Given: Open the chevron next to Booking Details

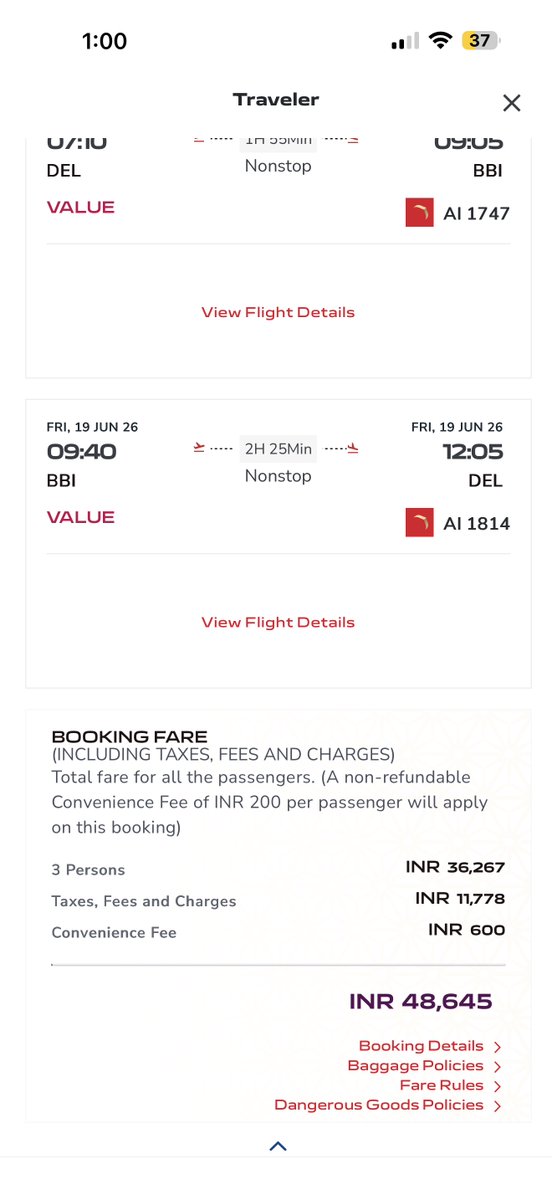Looking at the screenshot, I should 497,1047.
